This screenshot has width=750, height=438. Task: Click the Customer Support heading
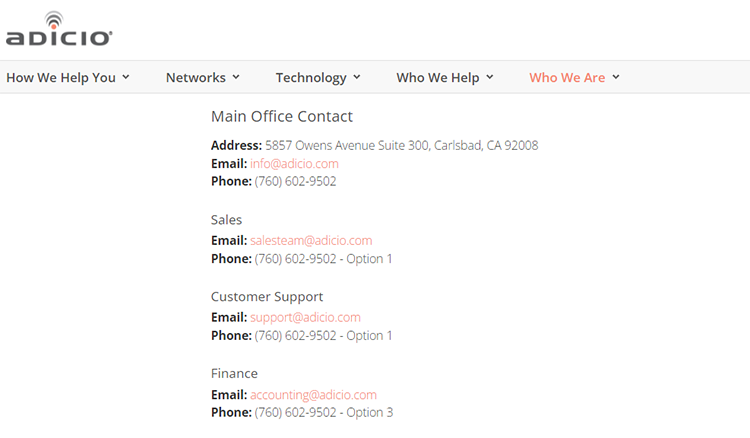coord(267,297)
